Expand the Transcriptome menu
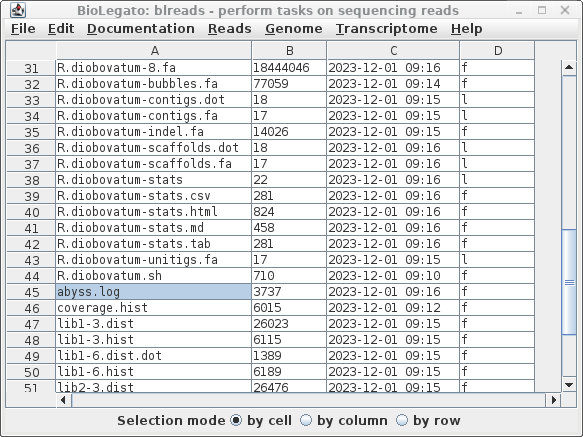Viewport: 583px width, 437px height. point(387,29)
